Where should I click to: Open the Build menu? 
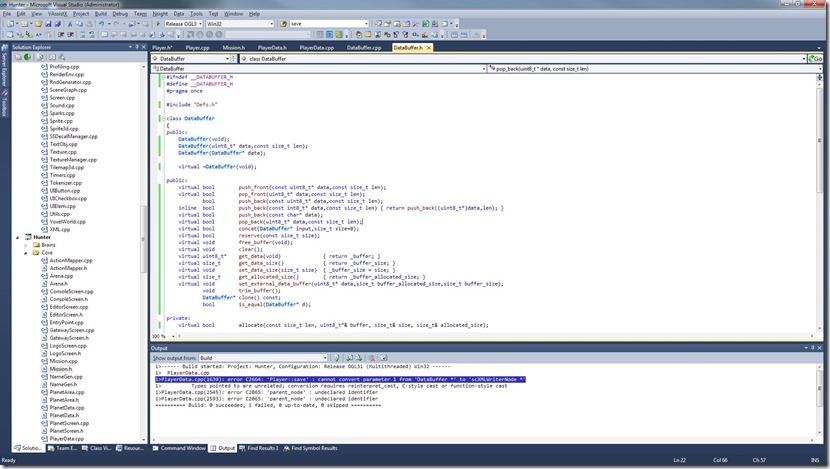click(101, 14)
